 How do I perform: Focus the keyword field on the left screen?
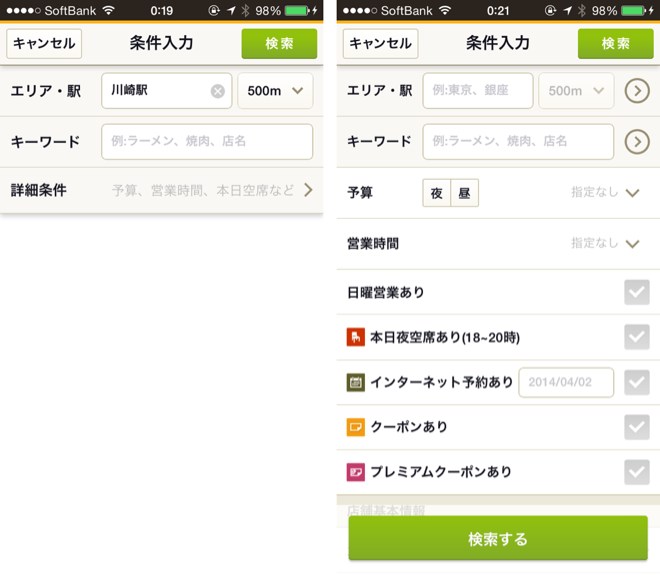(207, 141)
